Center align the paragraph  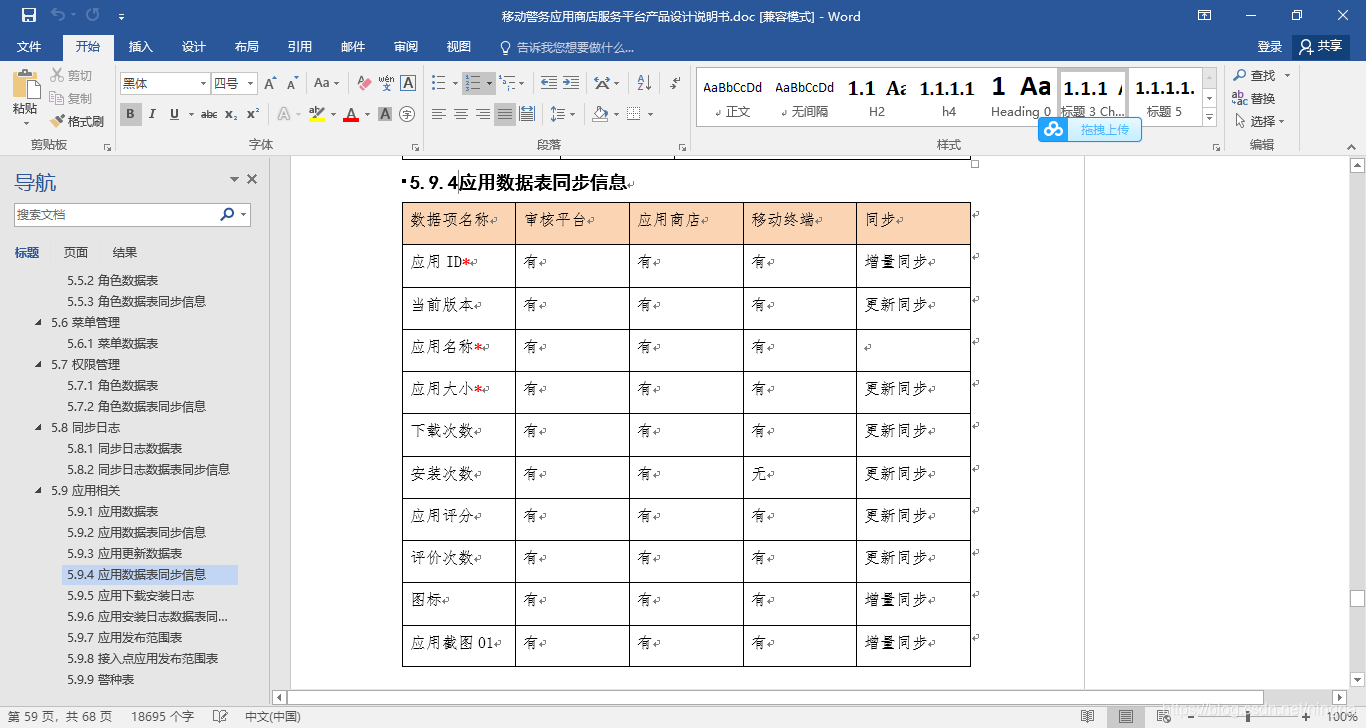coord(461,114)
